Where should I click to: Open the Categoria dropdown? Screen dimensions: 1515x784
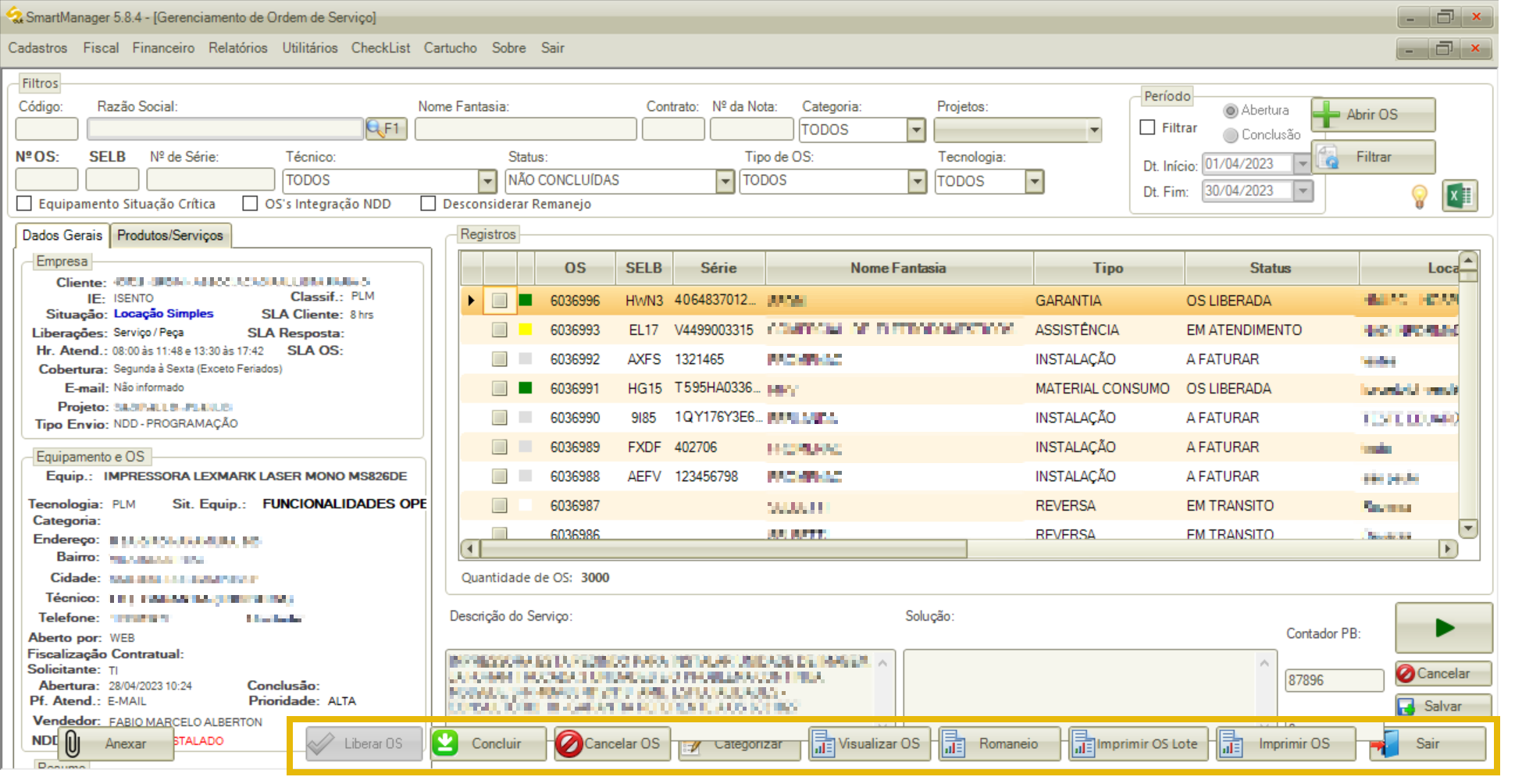tap(916, 130)
